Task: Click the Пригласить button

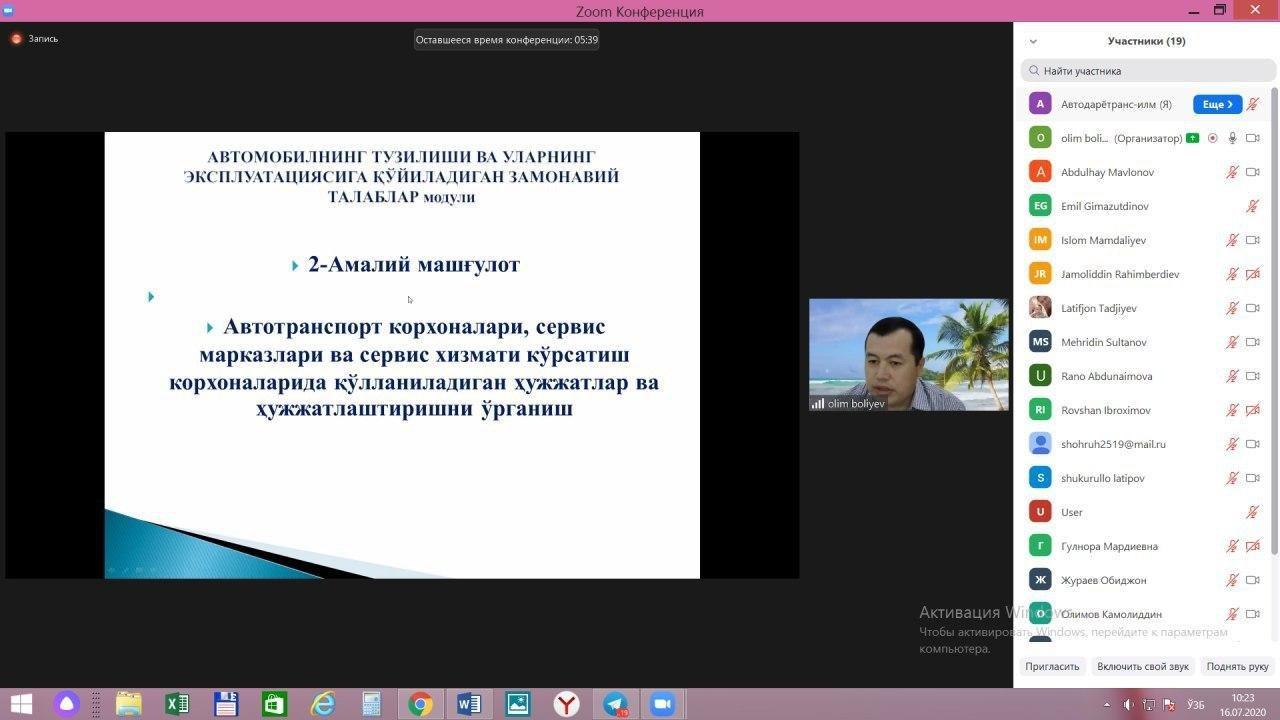Action: pyautogui.click(x=1052, y=666)
